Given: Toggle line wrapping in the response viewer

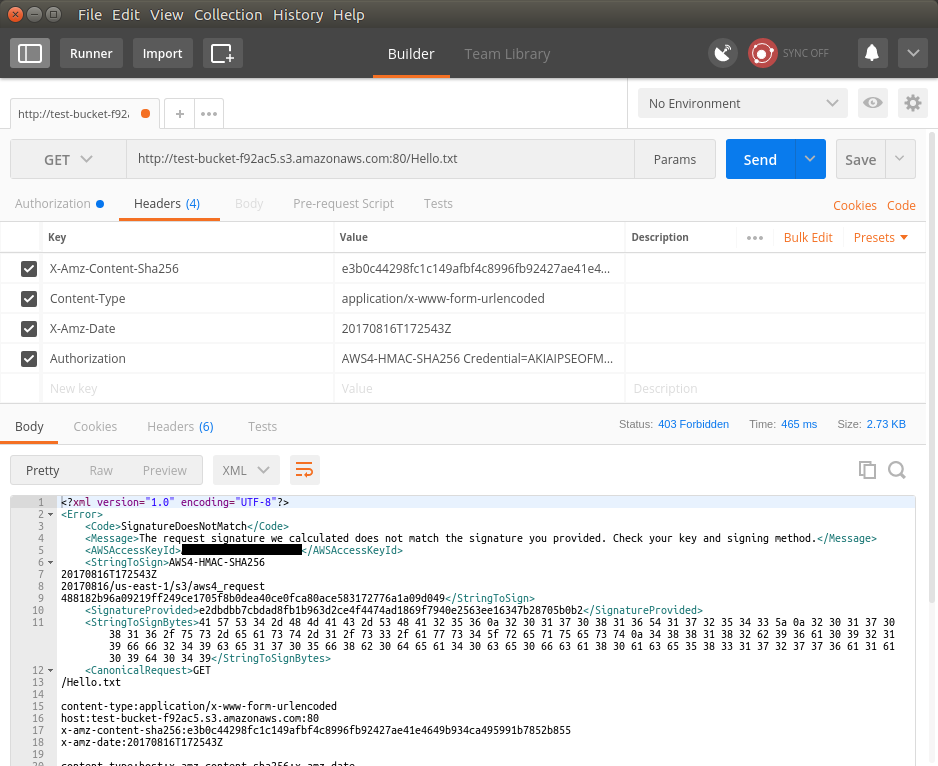Looking at the screenshot, I should click(304, 469).
